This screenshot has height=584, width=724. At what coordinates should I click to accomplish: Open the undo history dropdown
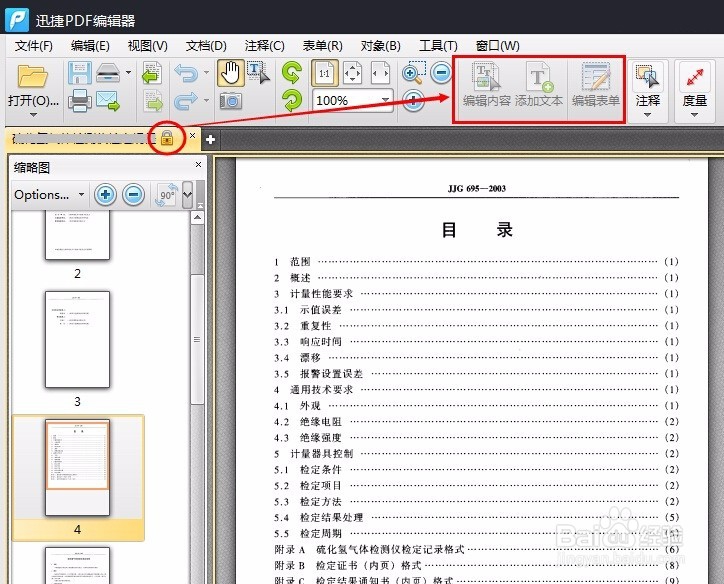coord(206,72)
